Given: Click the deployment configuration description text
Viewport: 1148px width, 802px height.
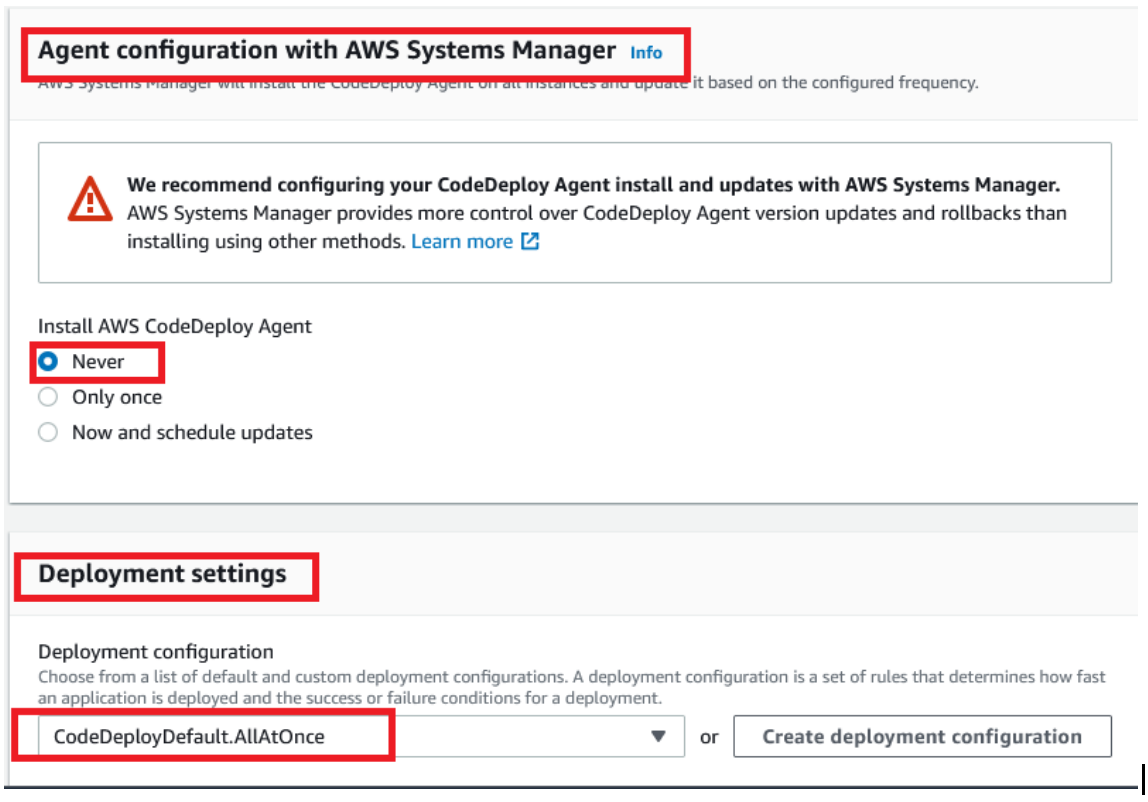Looking at the screenshot, I should [x=572, y=687].
